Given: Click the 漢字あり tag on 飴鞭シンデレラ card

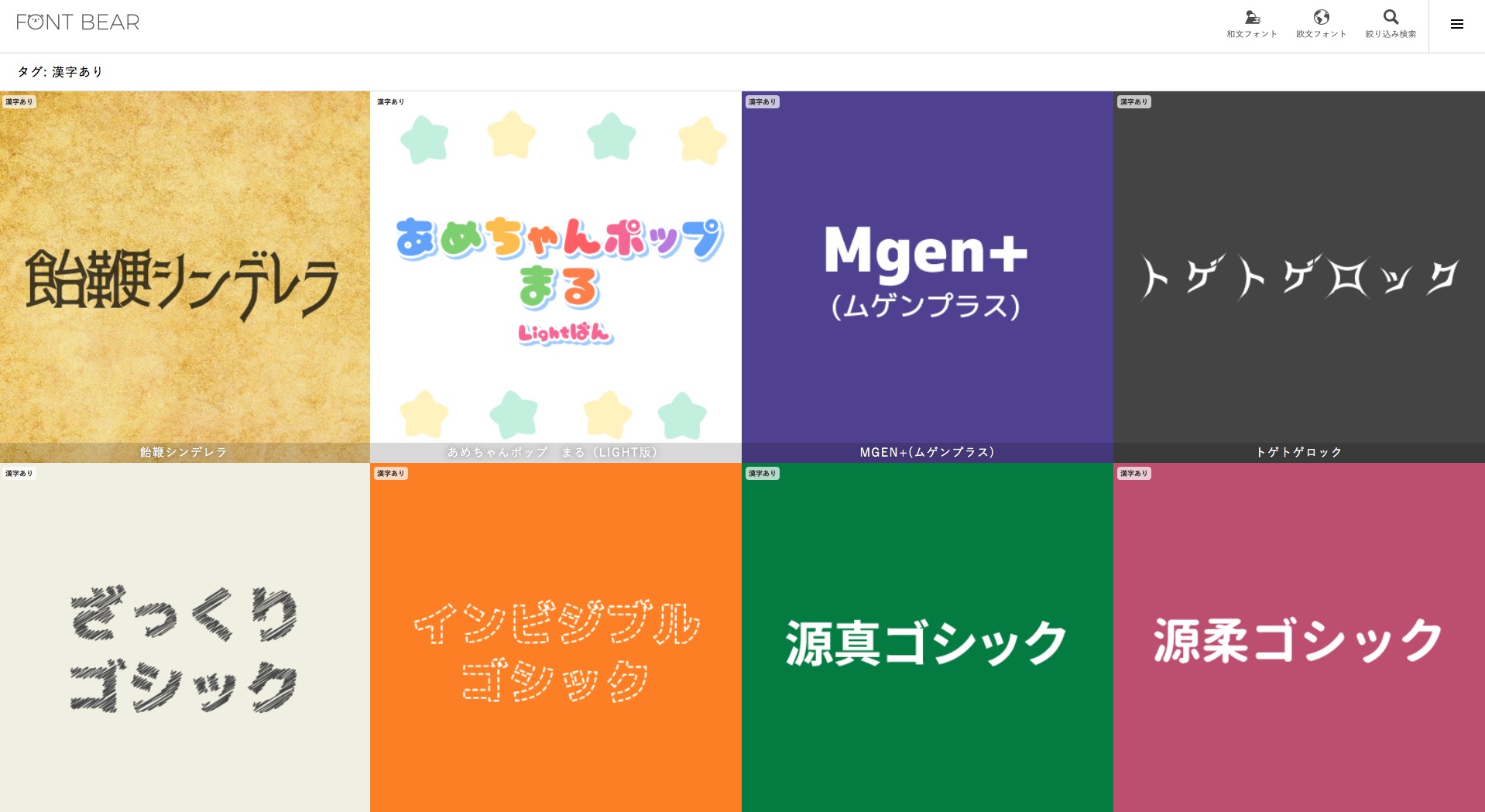Looking at the screenshot, I should pyautogui.click(x=19, y=101).
